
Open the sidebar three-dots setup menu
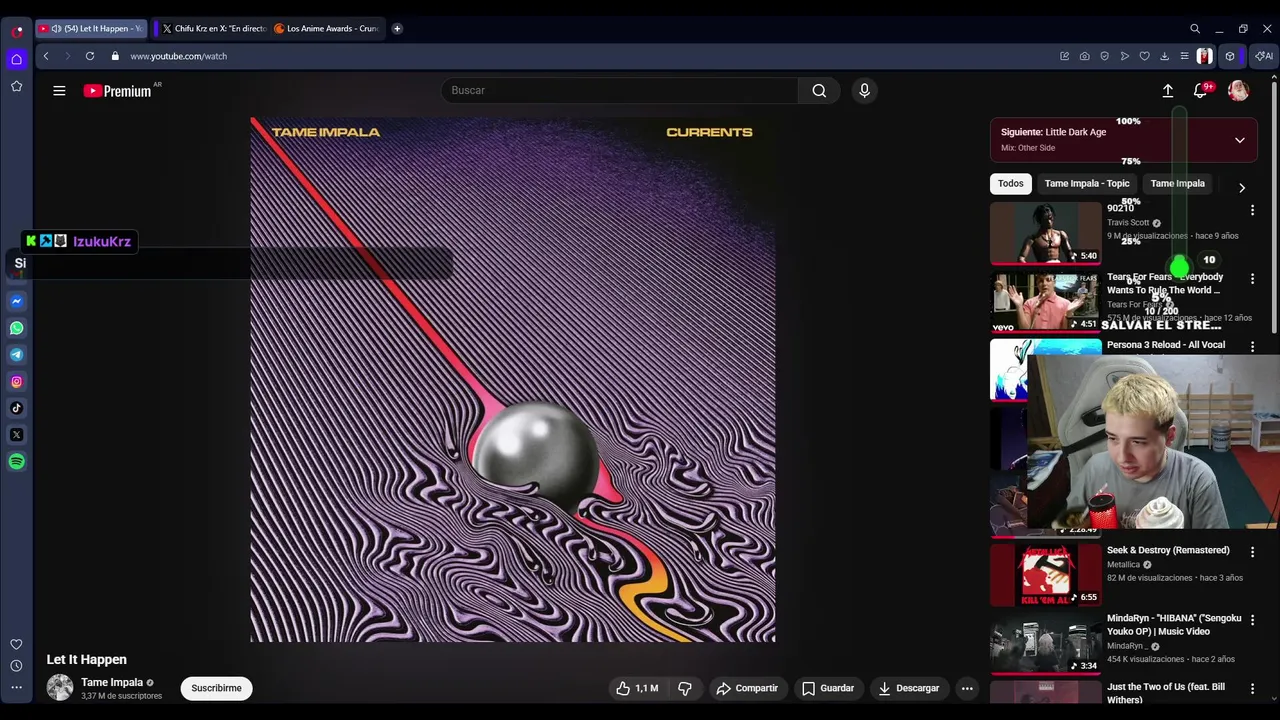16,687
